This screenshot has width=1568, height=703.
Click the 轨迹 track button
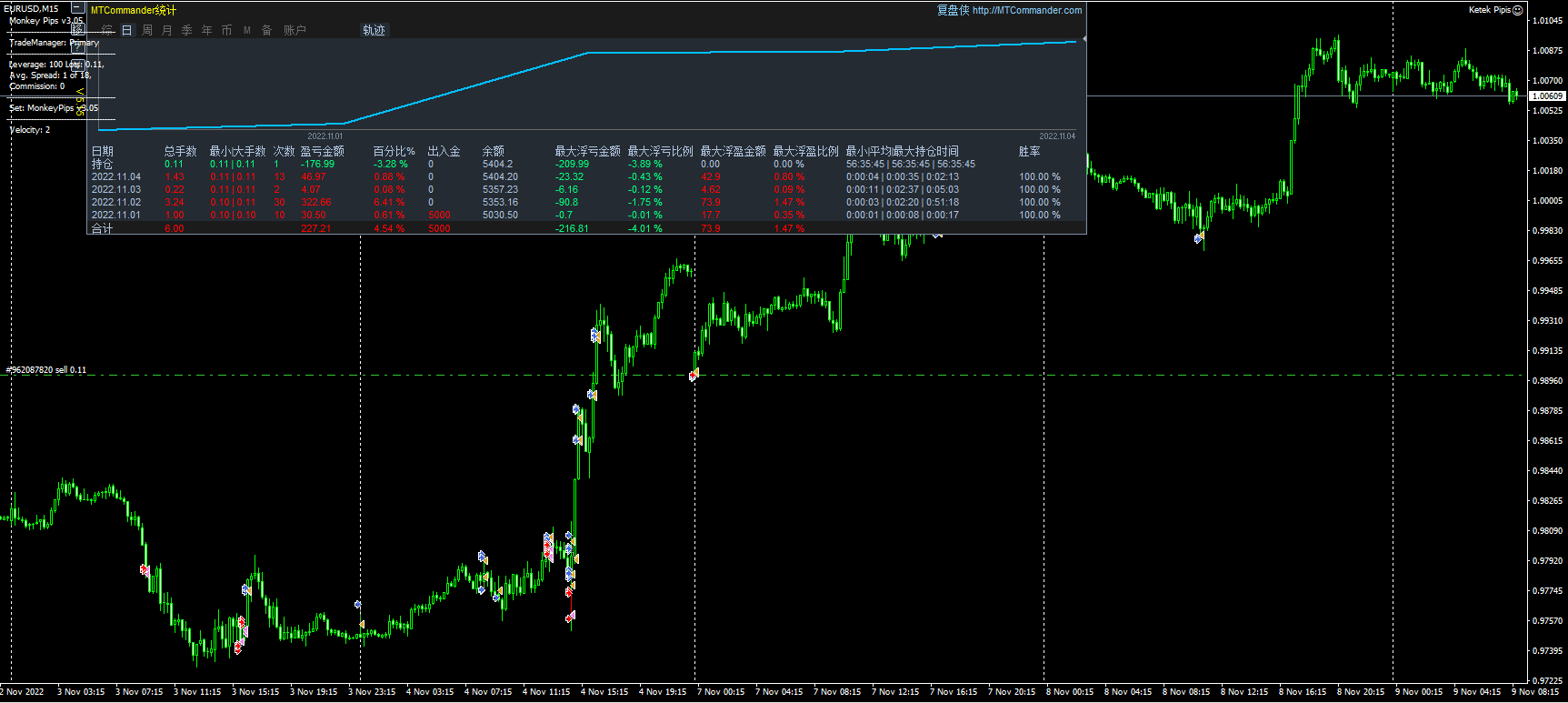point(375,30)
